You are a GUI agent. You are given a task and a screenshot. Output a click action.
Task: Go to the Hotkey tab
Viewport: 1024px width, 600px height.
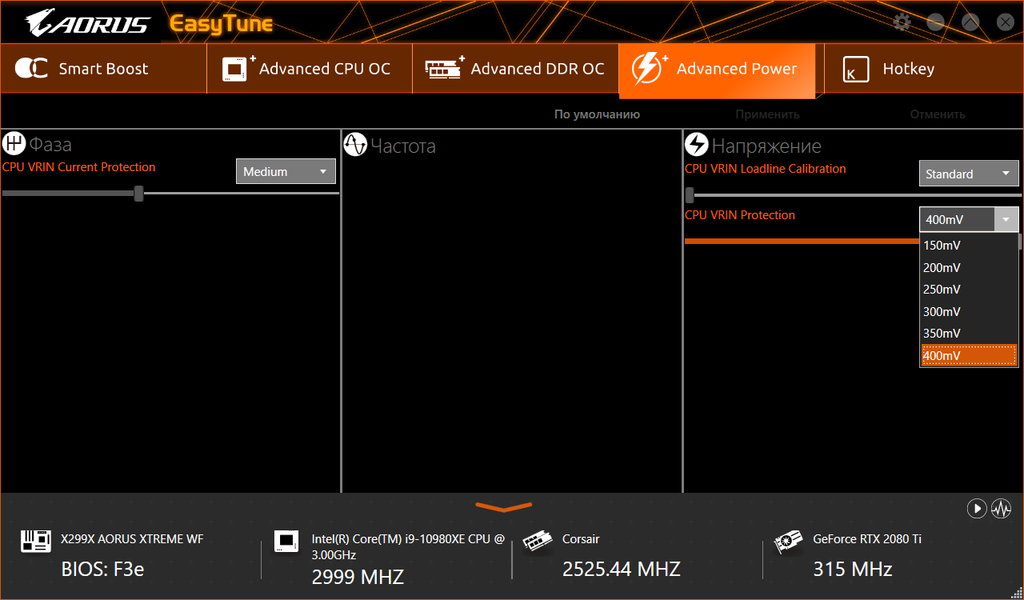click(x=923, y=69)
